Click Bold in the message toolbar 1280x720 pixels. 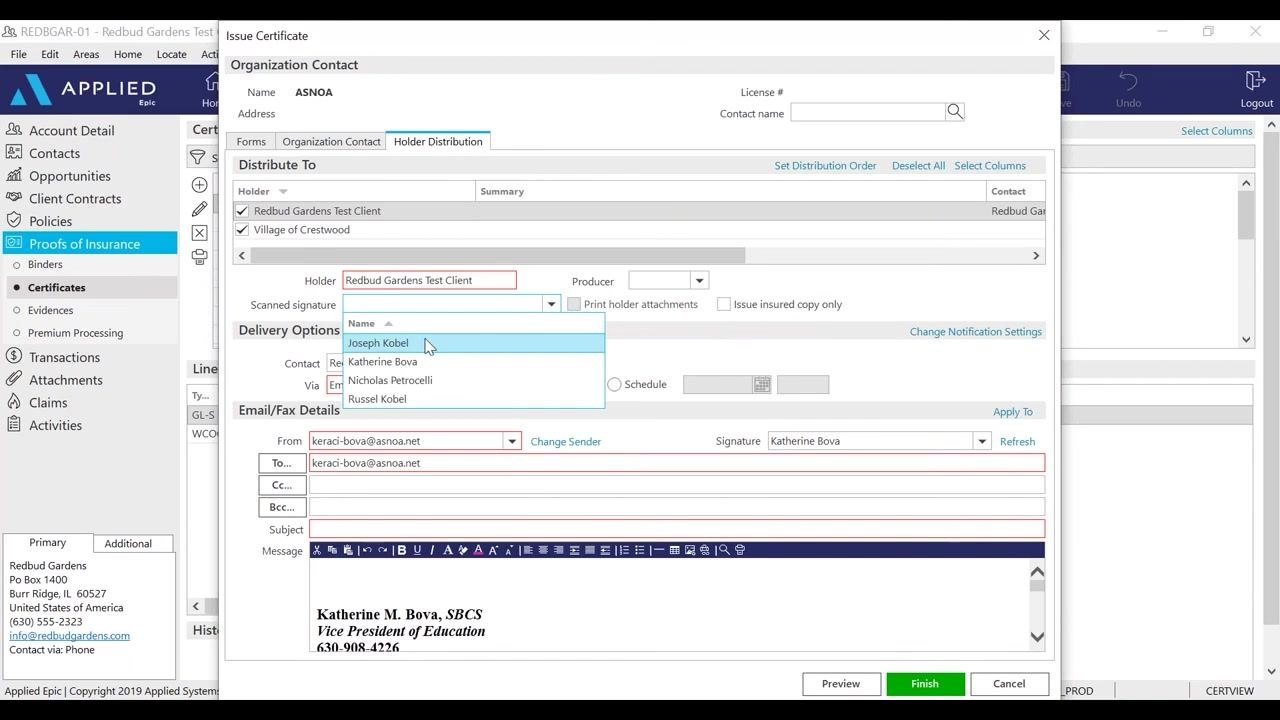pyautogui.click(x=402, y=550)
